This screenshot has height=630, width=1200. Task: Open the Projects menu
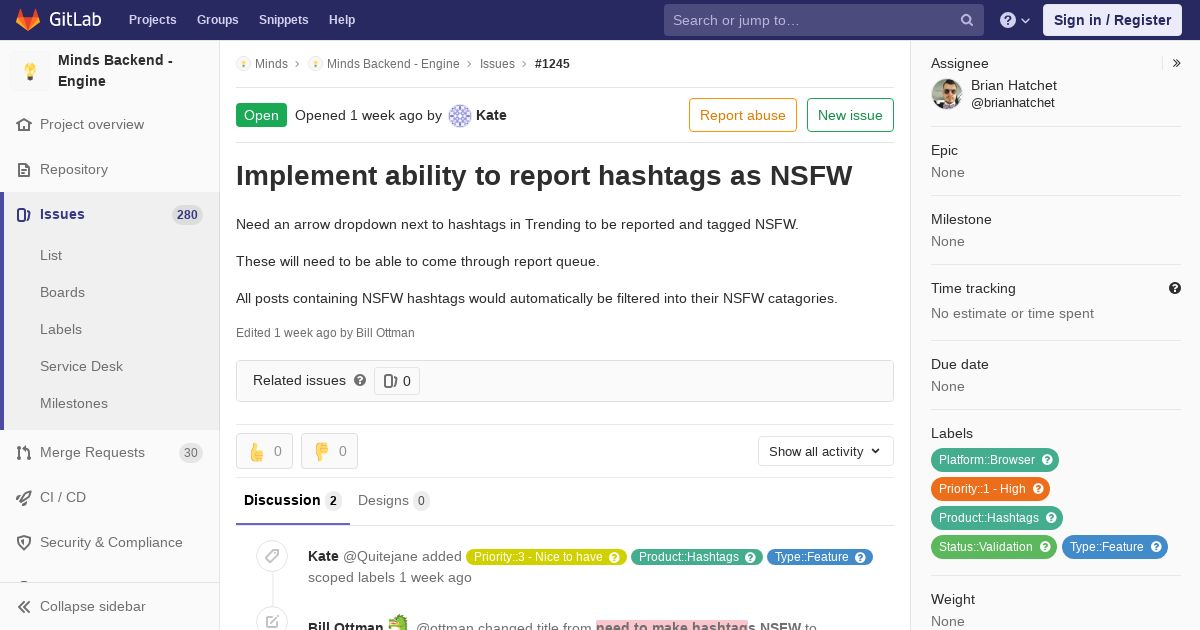[x=153, y=20]
